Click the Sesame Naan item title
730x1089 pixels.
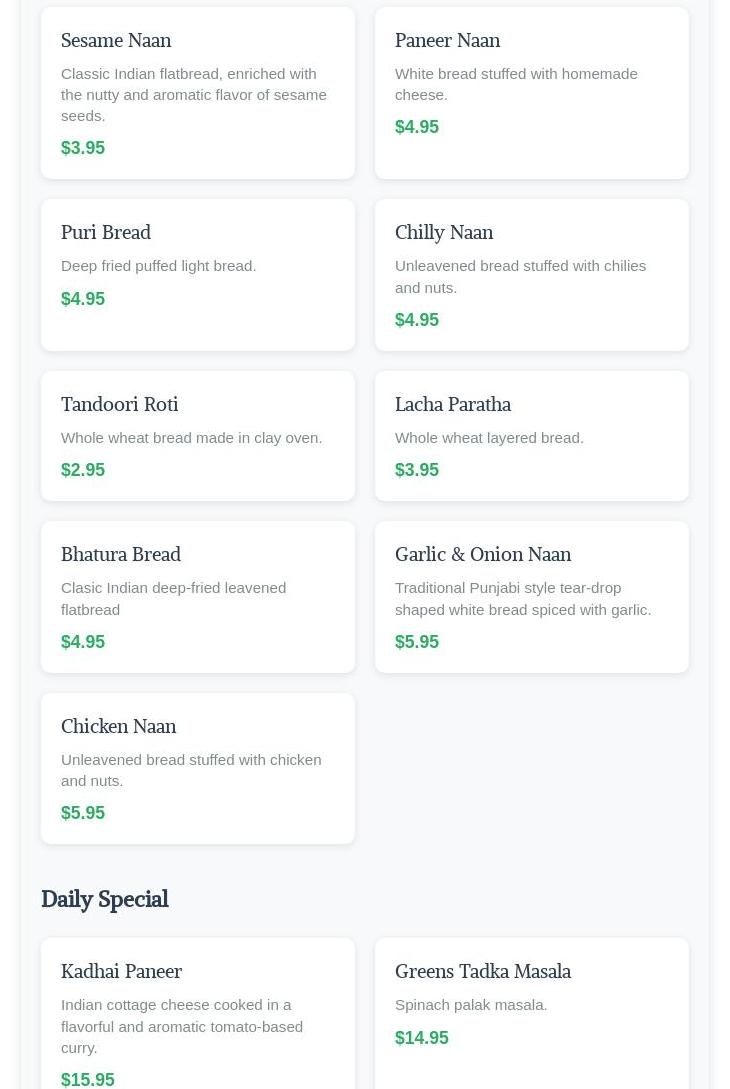click(116, 40)
